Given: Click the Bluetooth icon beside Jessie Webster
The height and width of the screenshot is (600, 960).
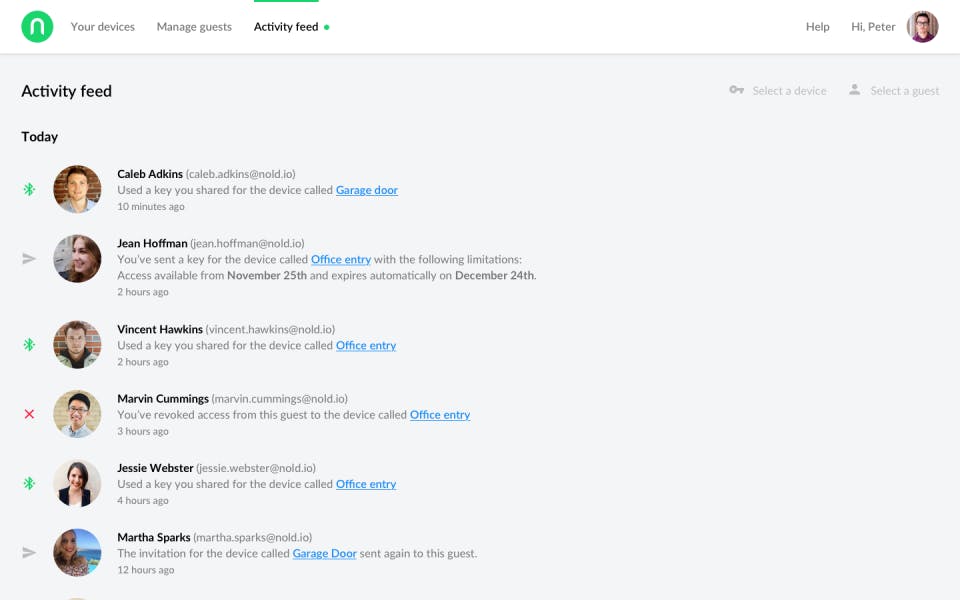Looking at the screenshot, I should click(x=29, y=484).
